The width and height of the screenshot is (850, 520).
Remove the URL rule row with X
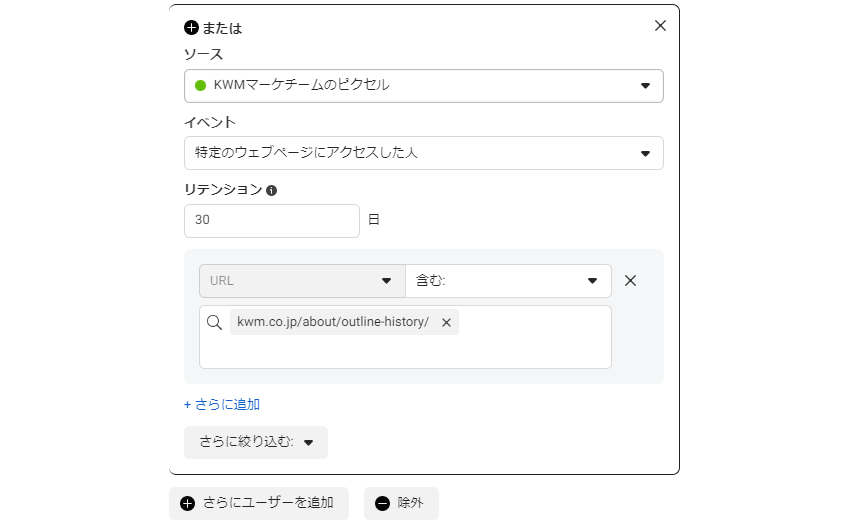pos(630,281)
